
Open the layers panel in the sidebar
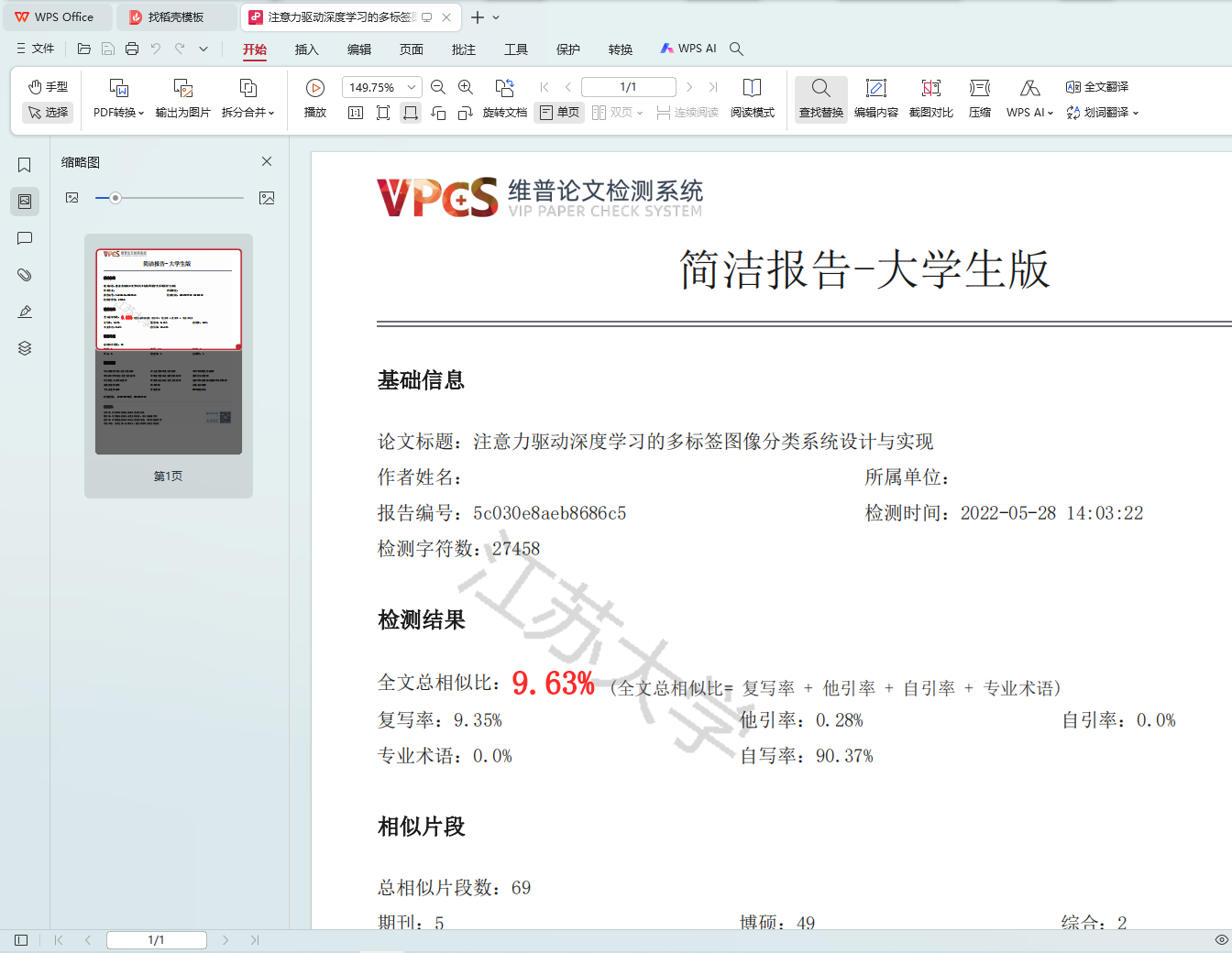click(x=25, y=348)
